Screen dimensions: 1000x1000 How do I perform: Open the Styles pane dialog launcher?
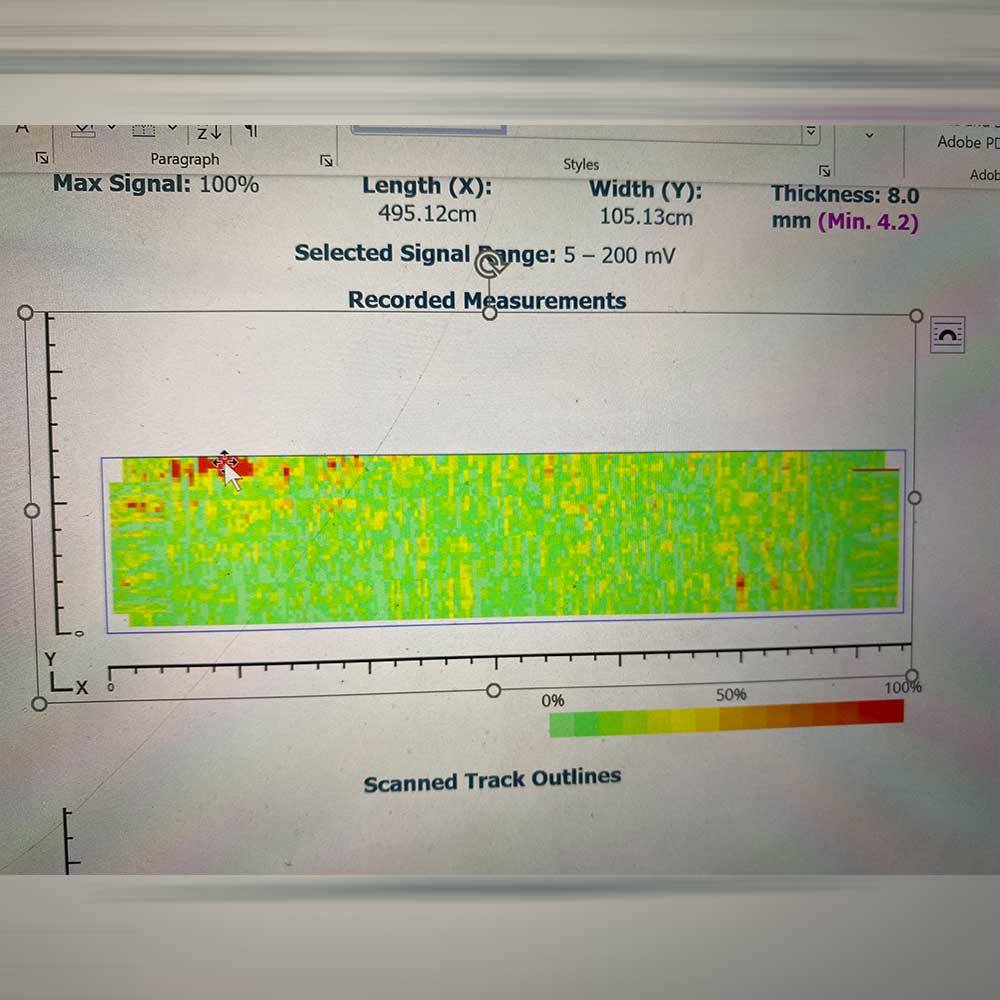(824, 170)
